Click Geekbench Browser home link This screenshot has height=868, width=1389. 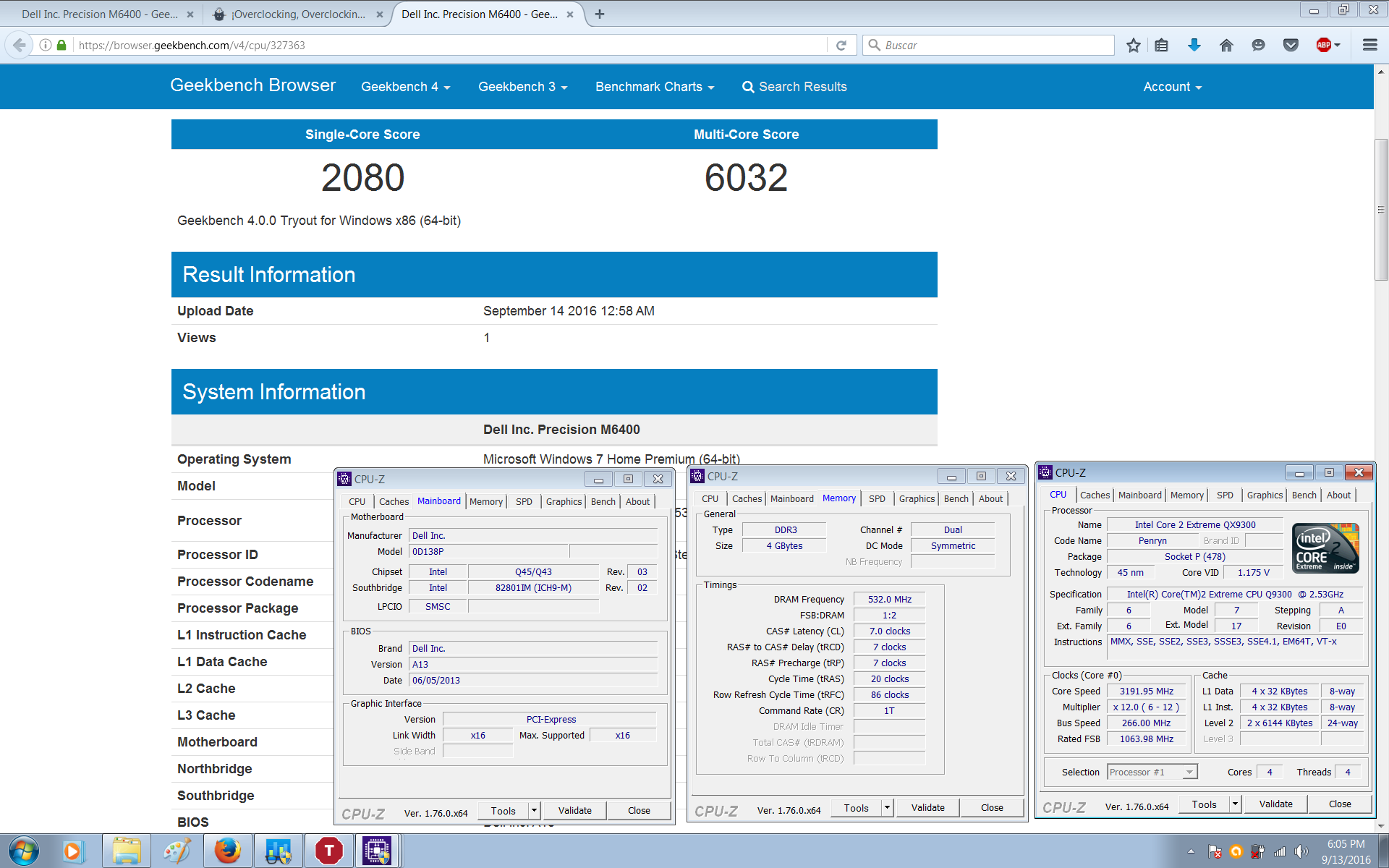coord(252,85)
